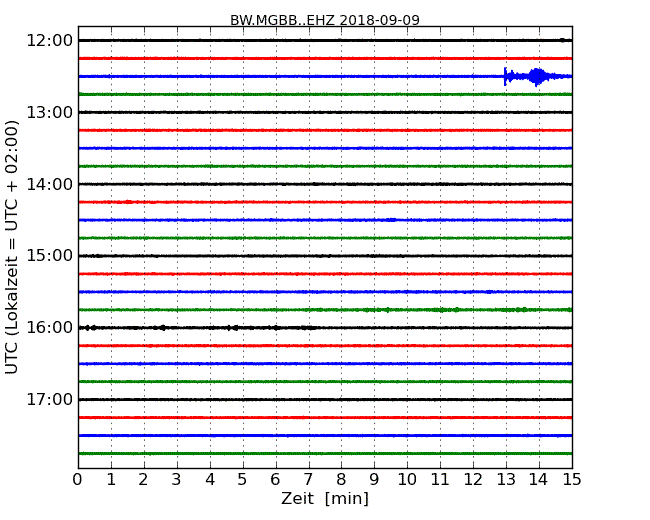650x520 pixels.
Task: Pick minute tick label 14
Action: (x=539, y=480)
